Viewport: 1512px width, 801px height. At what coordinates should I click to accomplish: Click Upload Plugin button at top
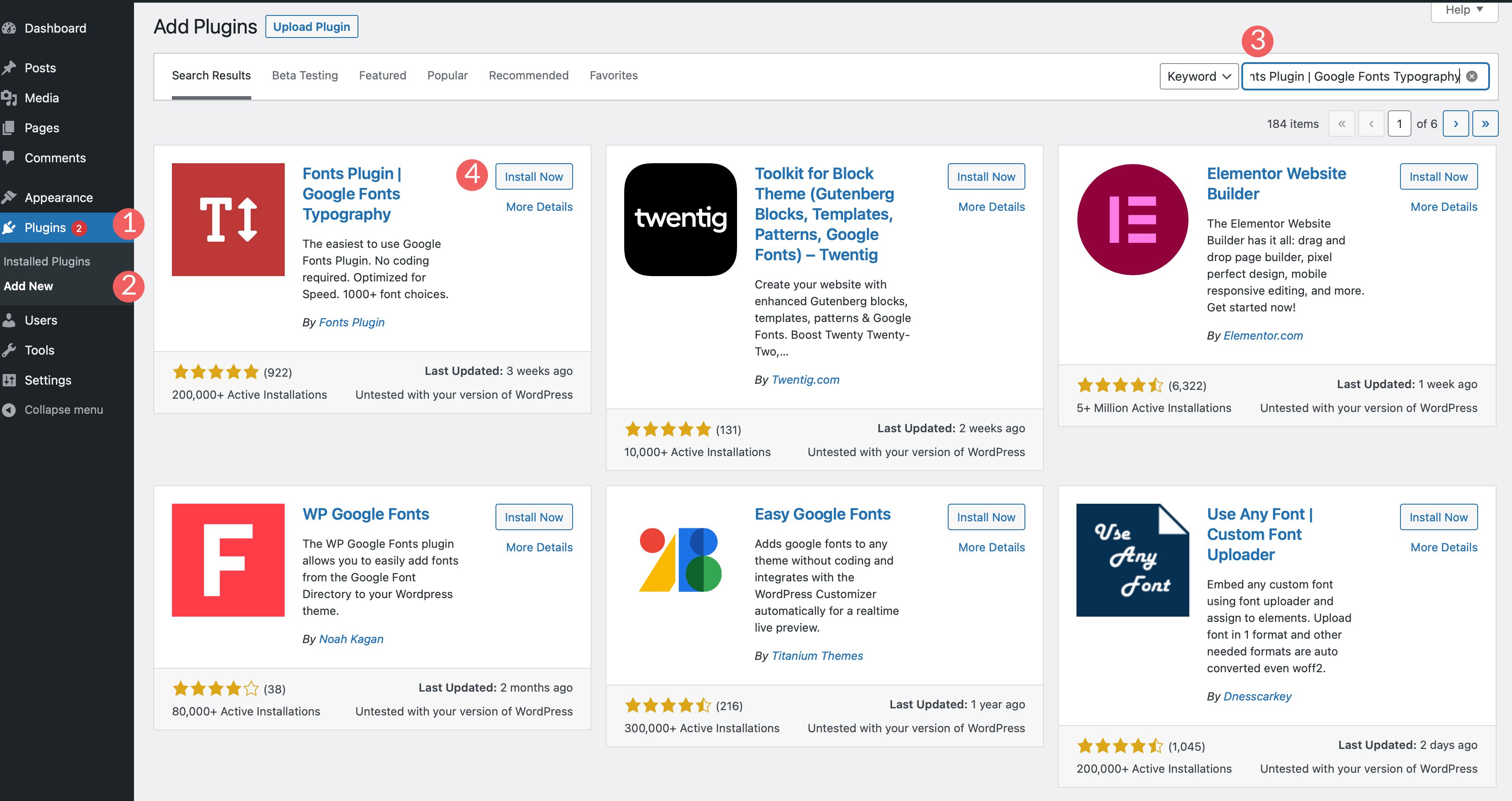click(x=312, y=26)
